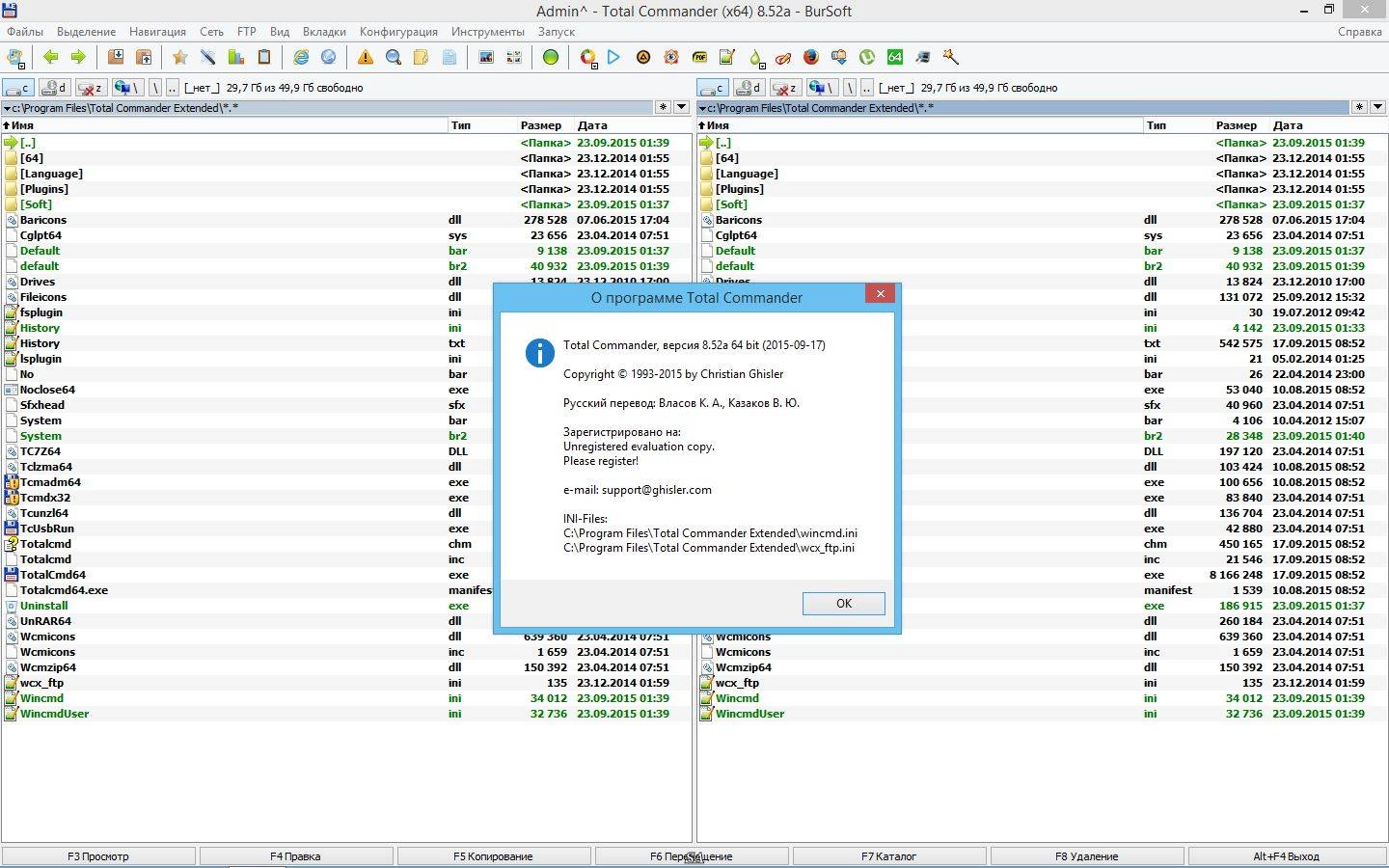Open the Выделение menu

(x=86, y=32)
